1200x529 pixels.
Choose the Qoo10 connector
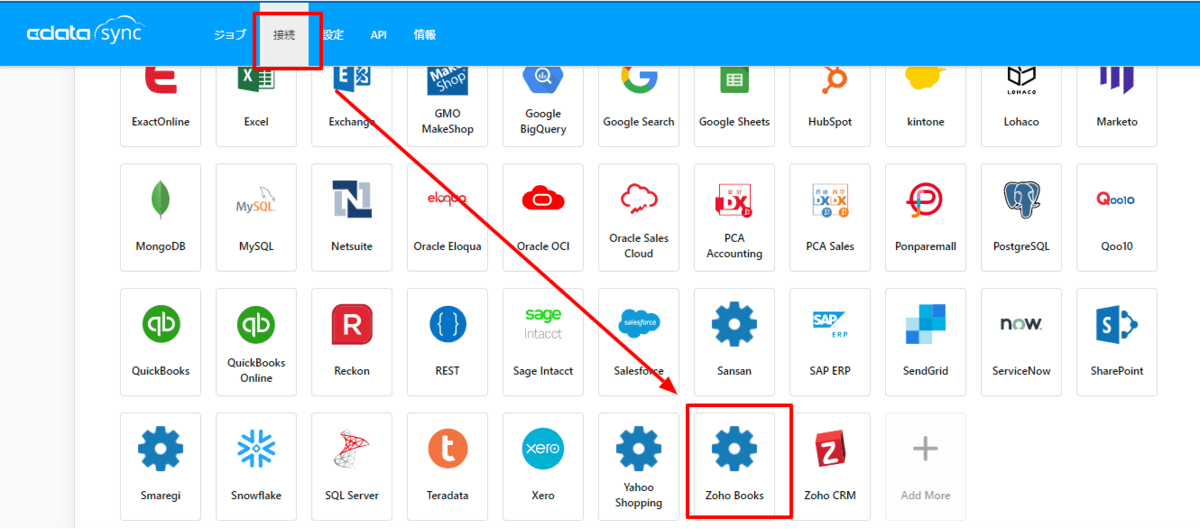pos(1117,217)
